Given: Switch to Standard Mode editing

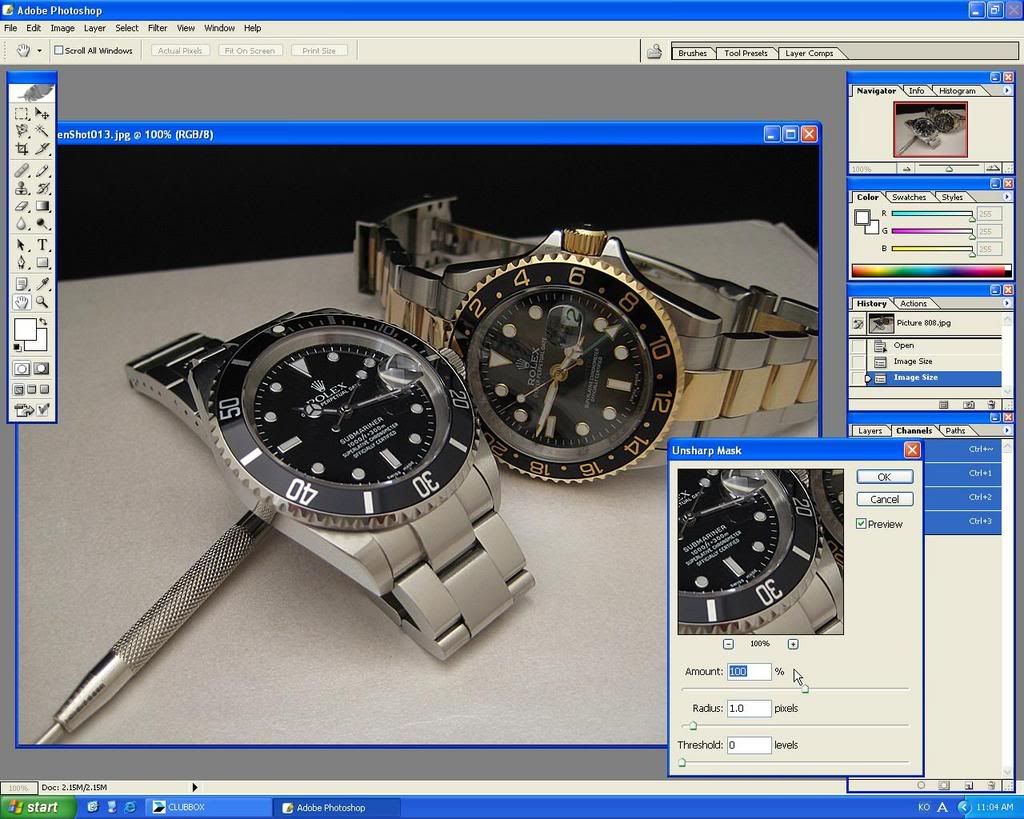Looking at the screenshot, I should tap(22, 369).
